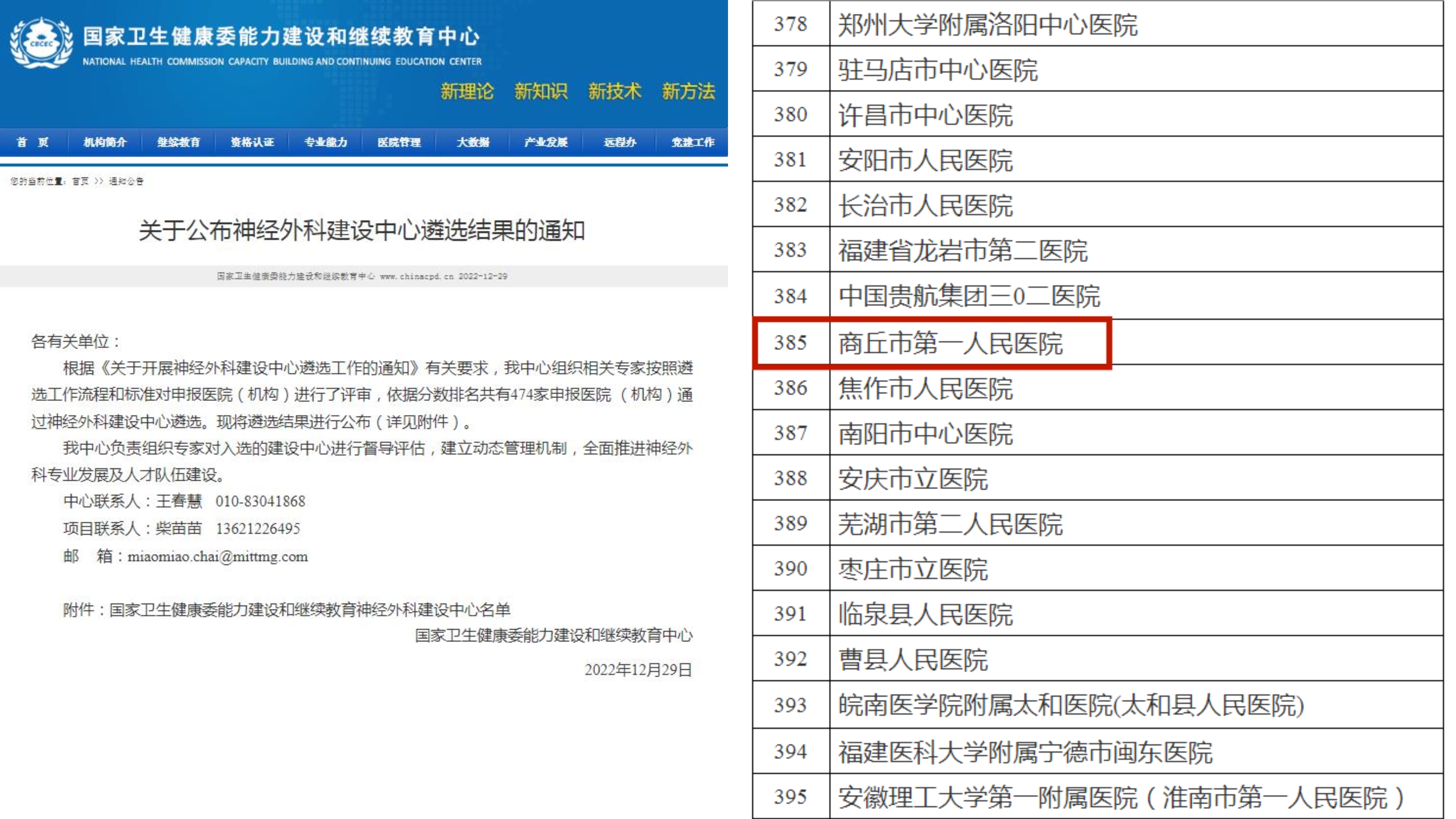Click table row 郑州大学附属洛阳中心医院
This screenshot has height=819, width=1456.
click(1098, 24)
